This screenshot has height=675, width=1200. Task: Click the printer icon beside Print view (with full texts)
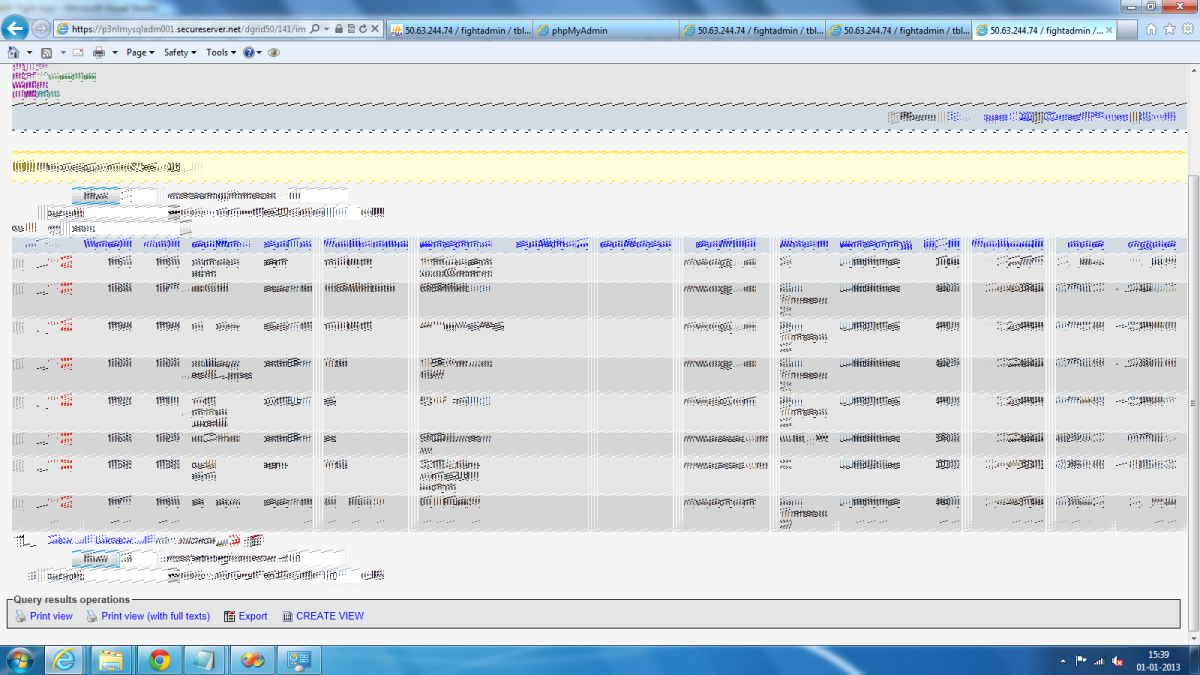tap(92, 617)
